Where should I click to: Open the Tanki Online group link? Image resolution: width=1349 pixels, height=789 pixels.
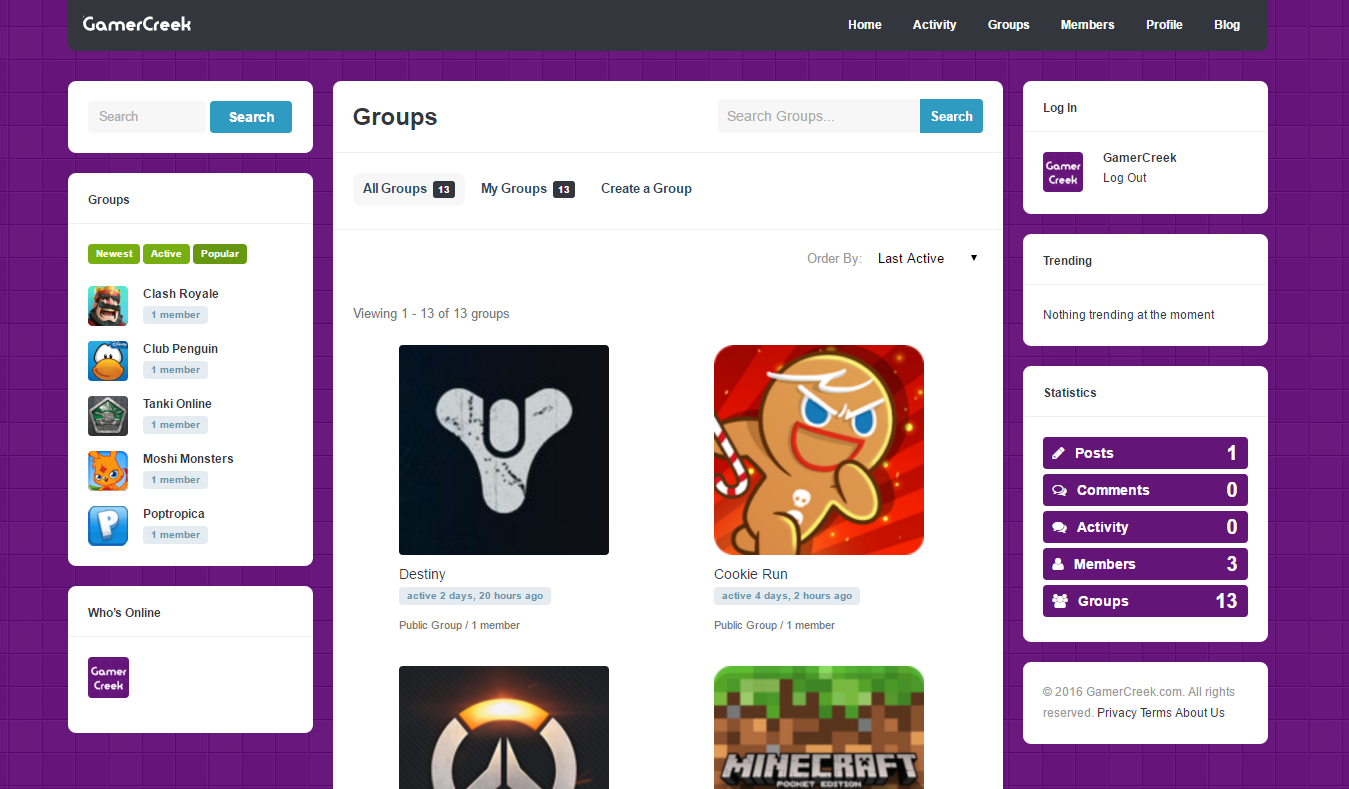pyautogui.click(x=177, y=404)
